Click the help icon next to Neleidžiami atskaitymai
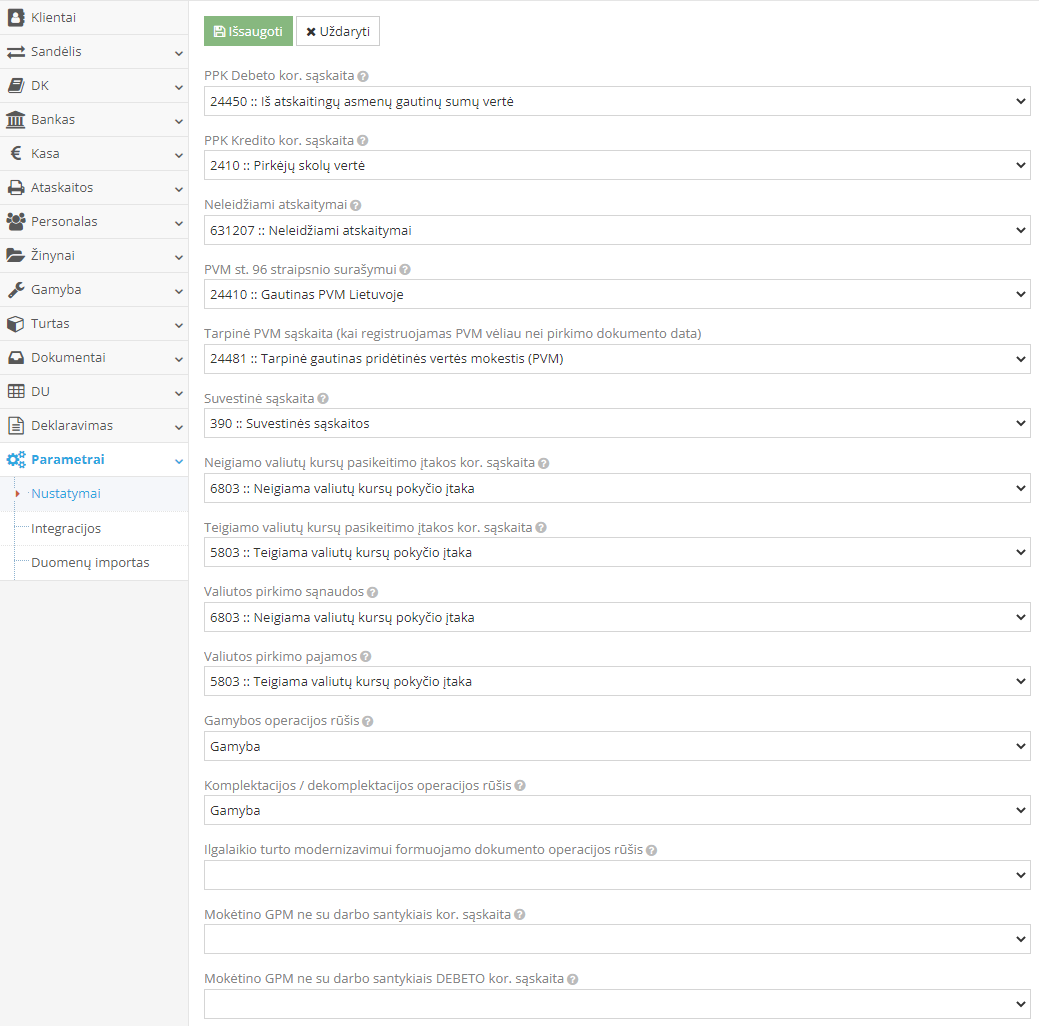 tap(356, 205)
